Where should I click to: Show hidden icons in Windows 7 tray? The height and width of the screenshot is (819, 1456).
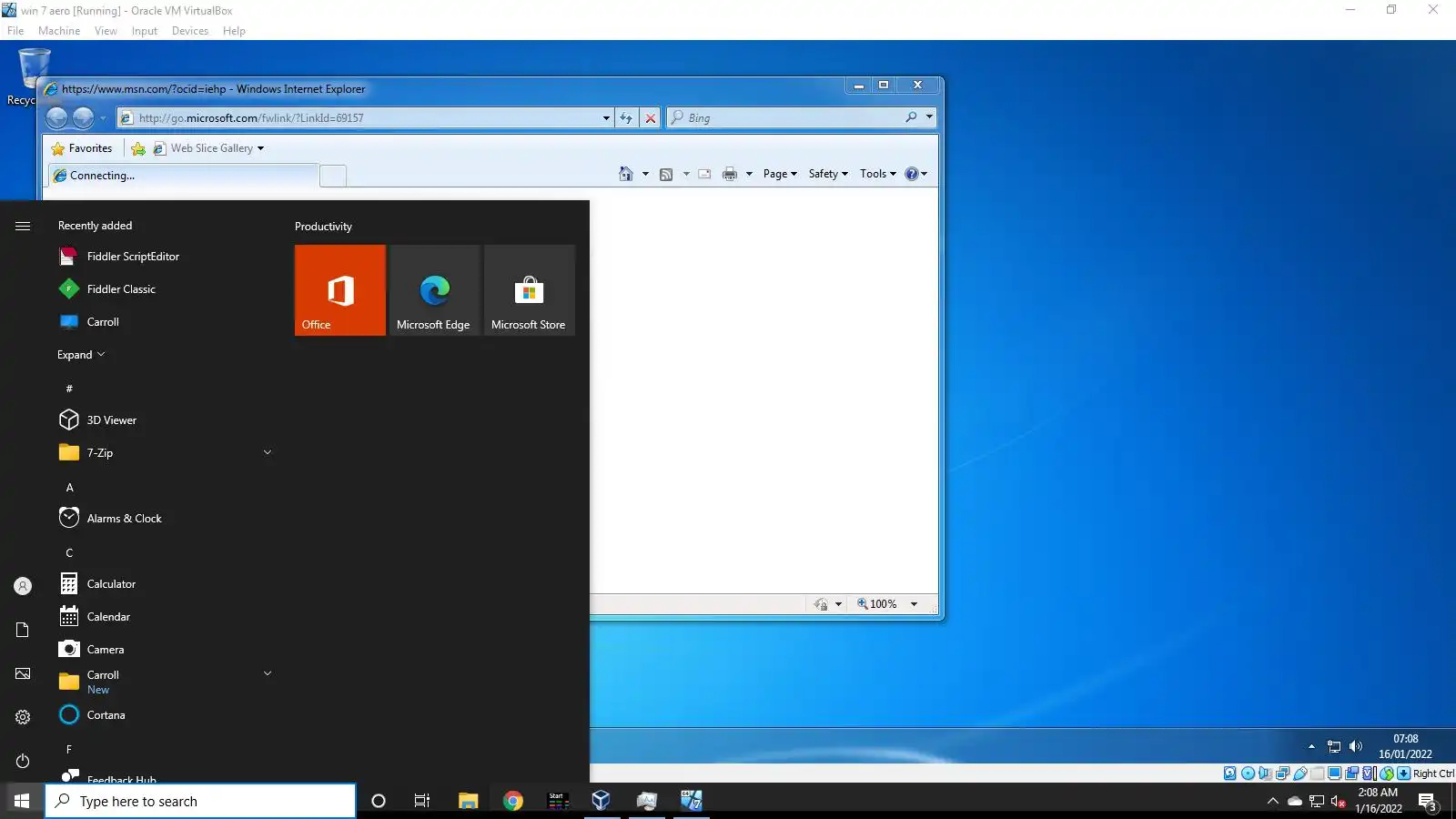tap(1311, 746)
